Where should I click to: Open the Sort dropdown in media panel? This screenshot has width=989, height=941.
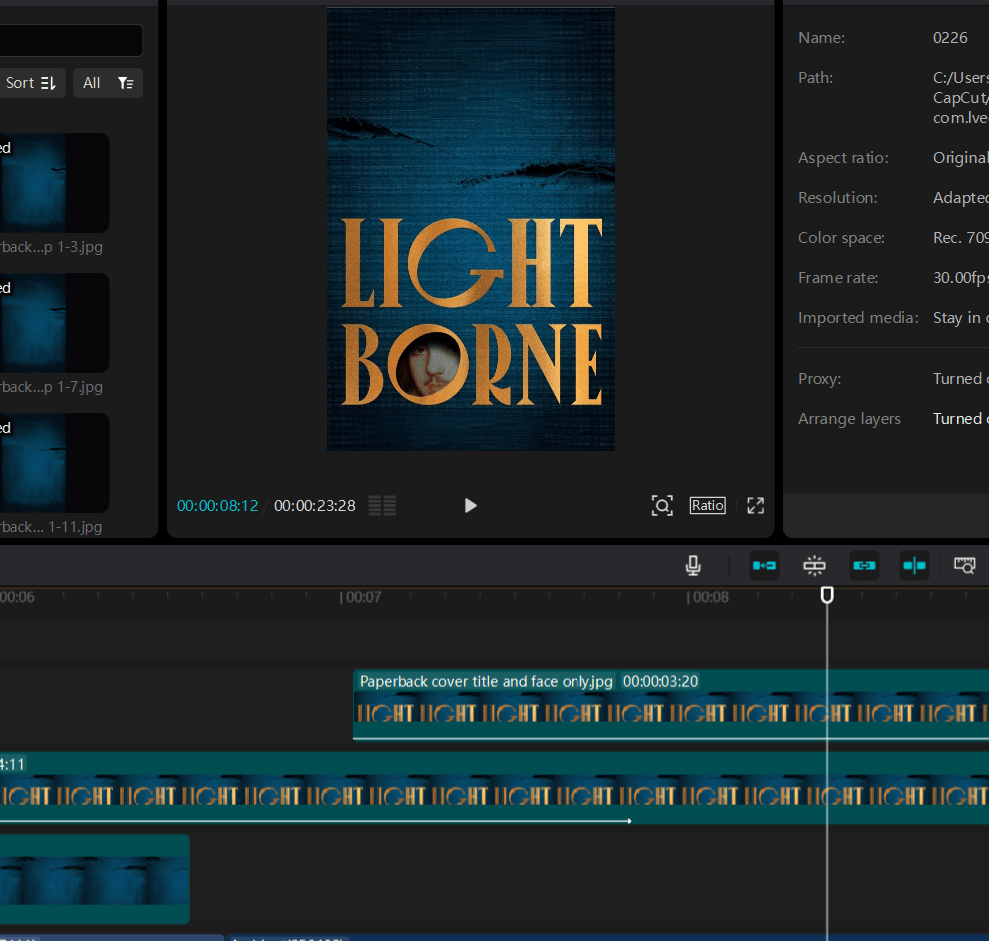(31, 83)
